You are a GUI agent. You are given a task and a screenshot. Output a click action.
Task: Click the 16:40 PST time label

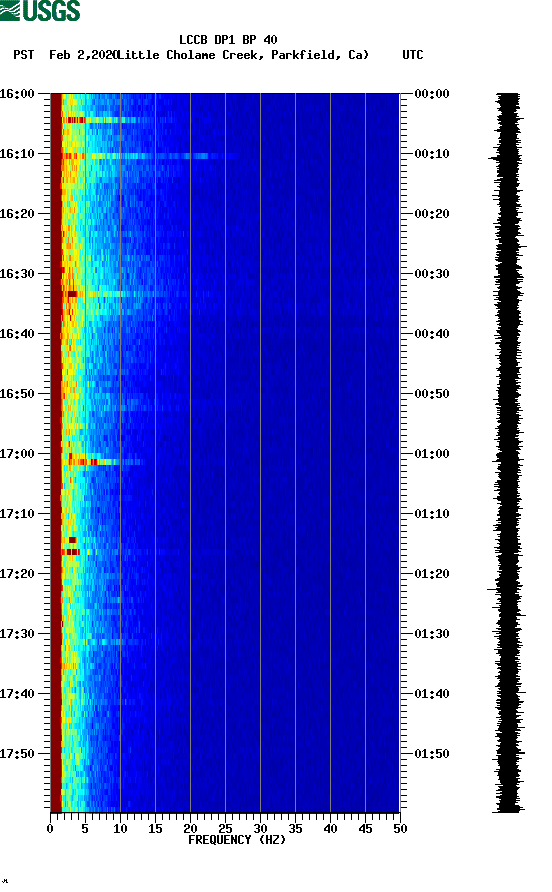17,334
